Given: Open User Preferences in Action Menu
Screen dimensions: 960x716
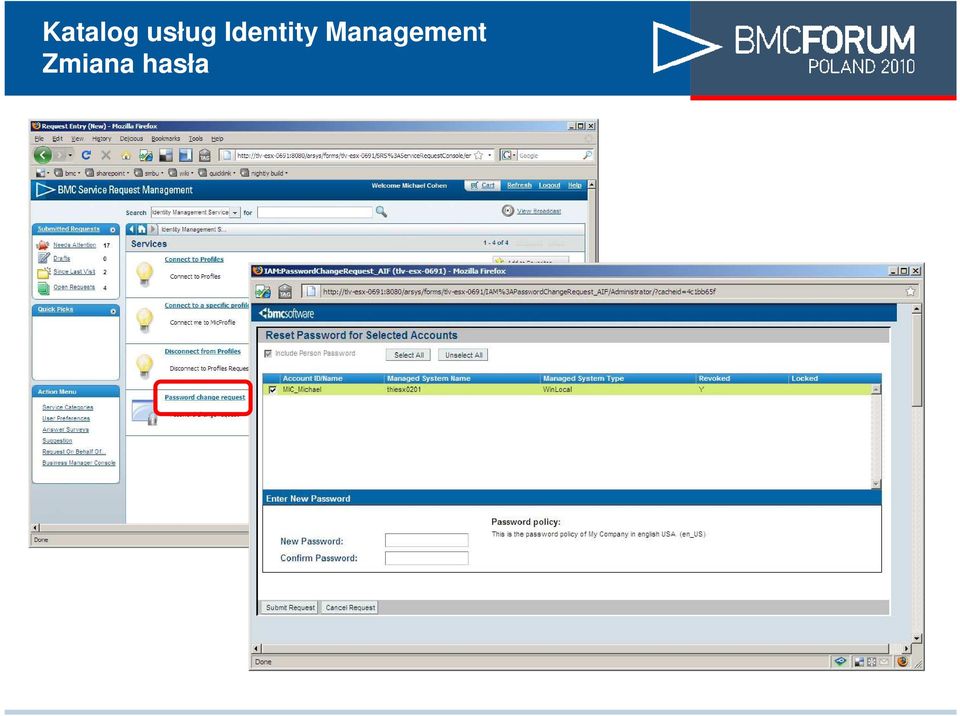Looking at the screenshot, I should click(x=66, y=418).
